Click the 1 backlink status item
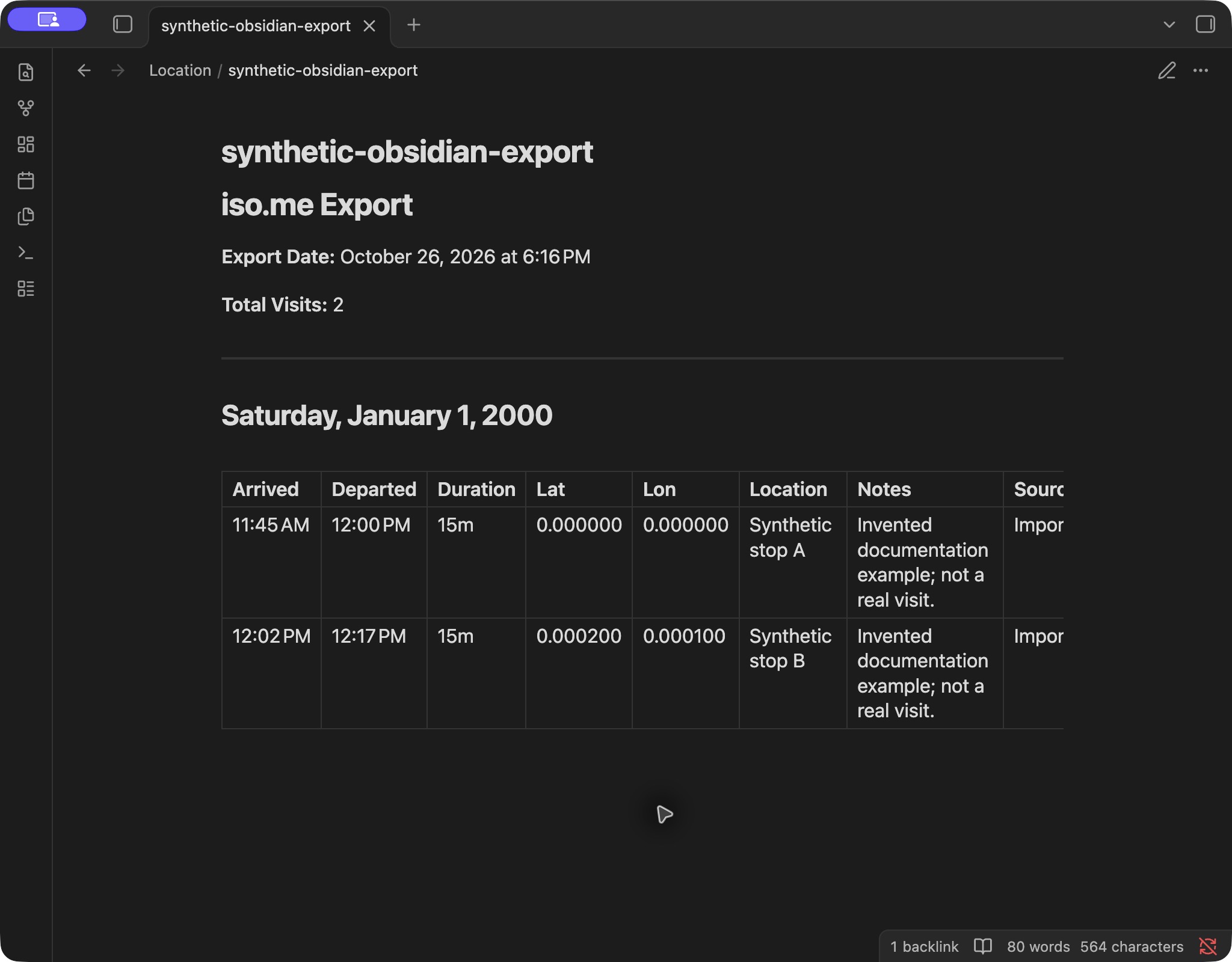 pyautogui.click(x=924, y=946)
